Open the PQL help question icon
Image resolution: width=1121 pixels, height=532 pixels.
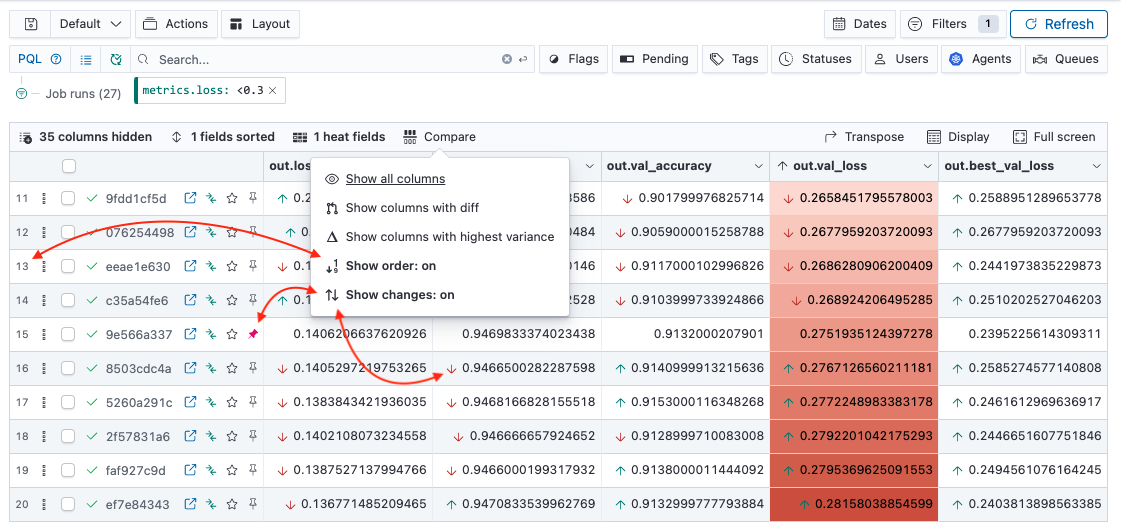click(56, 59)
